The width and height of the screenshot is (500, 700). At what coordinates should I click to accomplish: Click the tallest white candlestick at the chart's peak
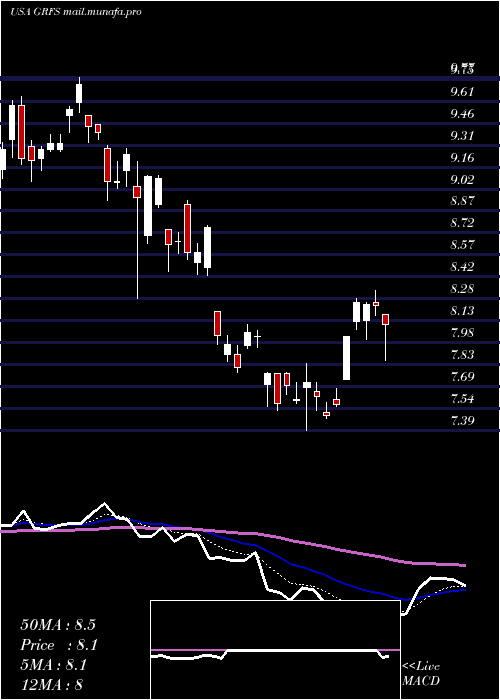pos(79,95)
